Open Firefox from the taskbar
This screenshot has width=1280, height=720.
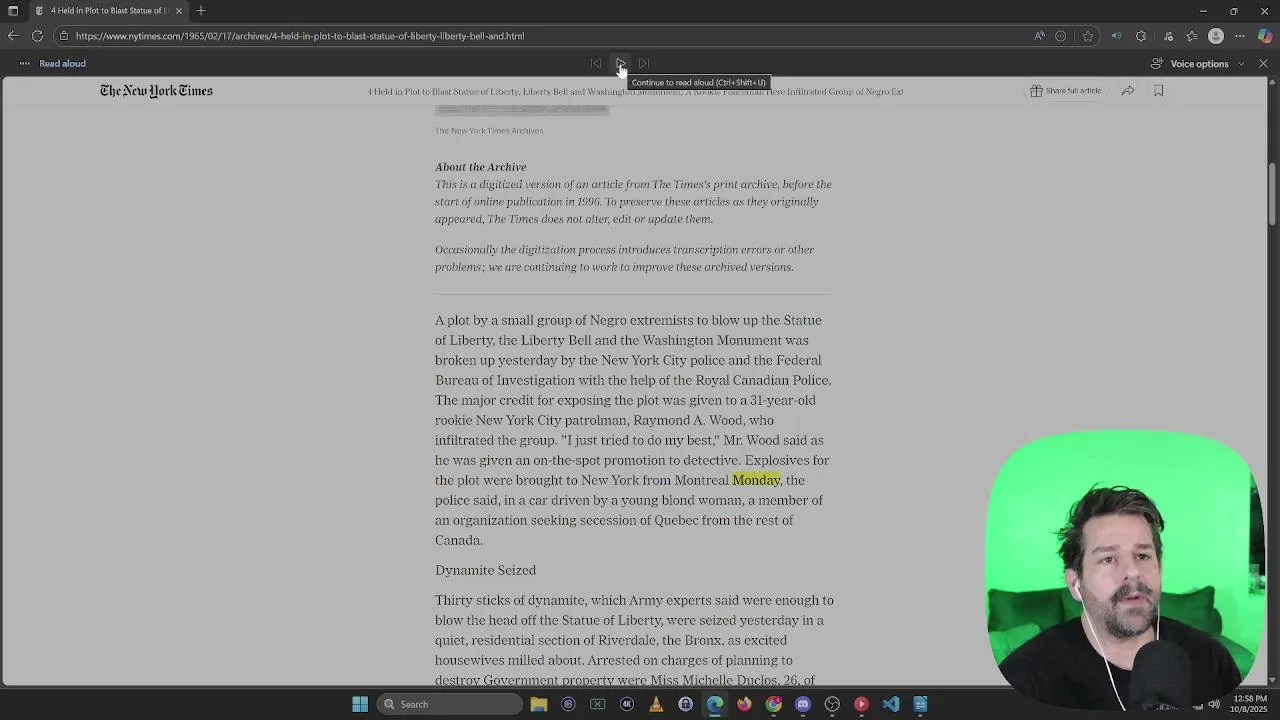click(x=744, y=704)
